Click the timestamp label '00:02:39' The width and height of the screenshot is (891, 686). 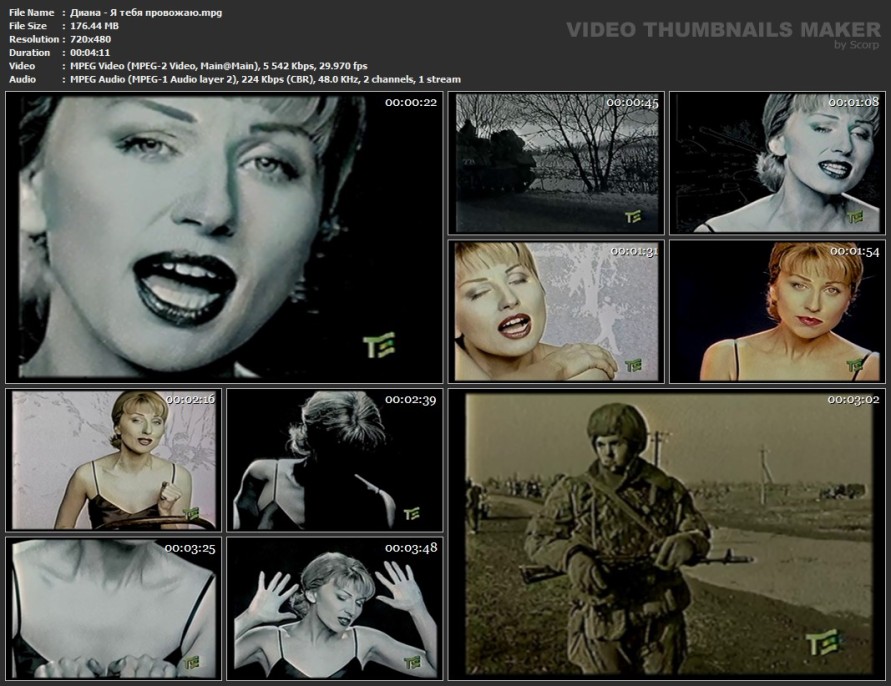point(411,400)
